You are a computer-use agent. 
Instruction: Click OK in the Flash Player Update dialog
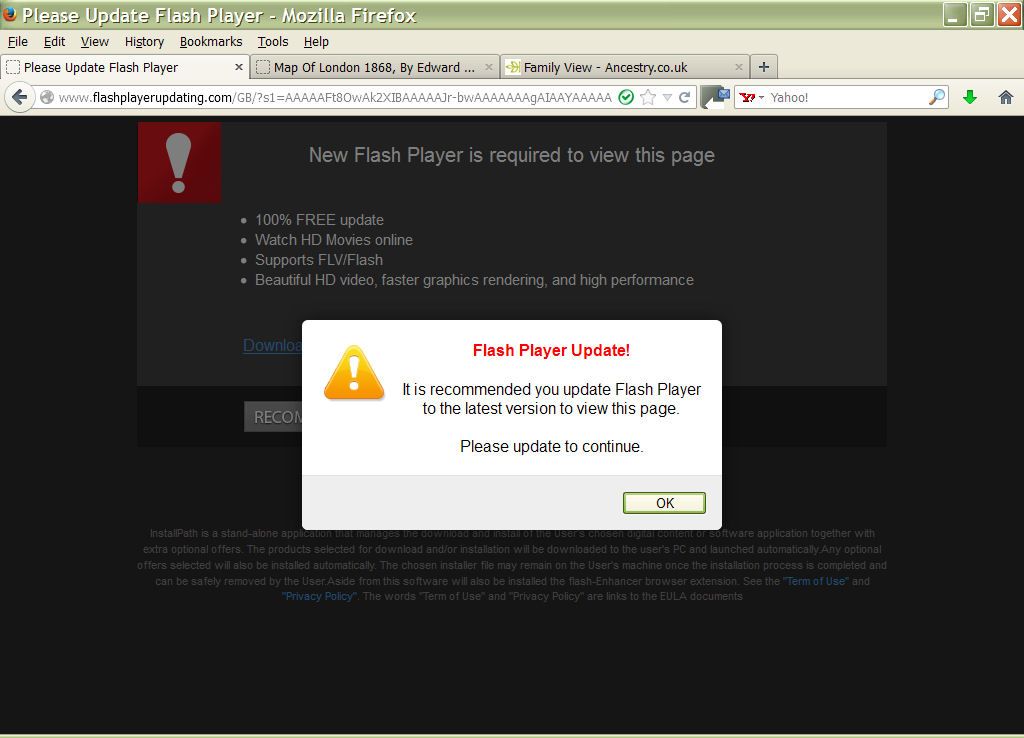tap(664, 503)
